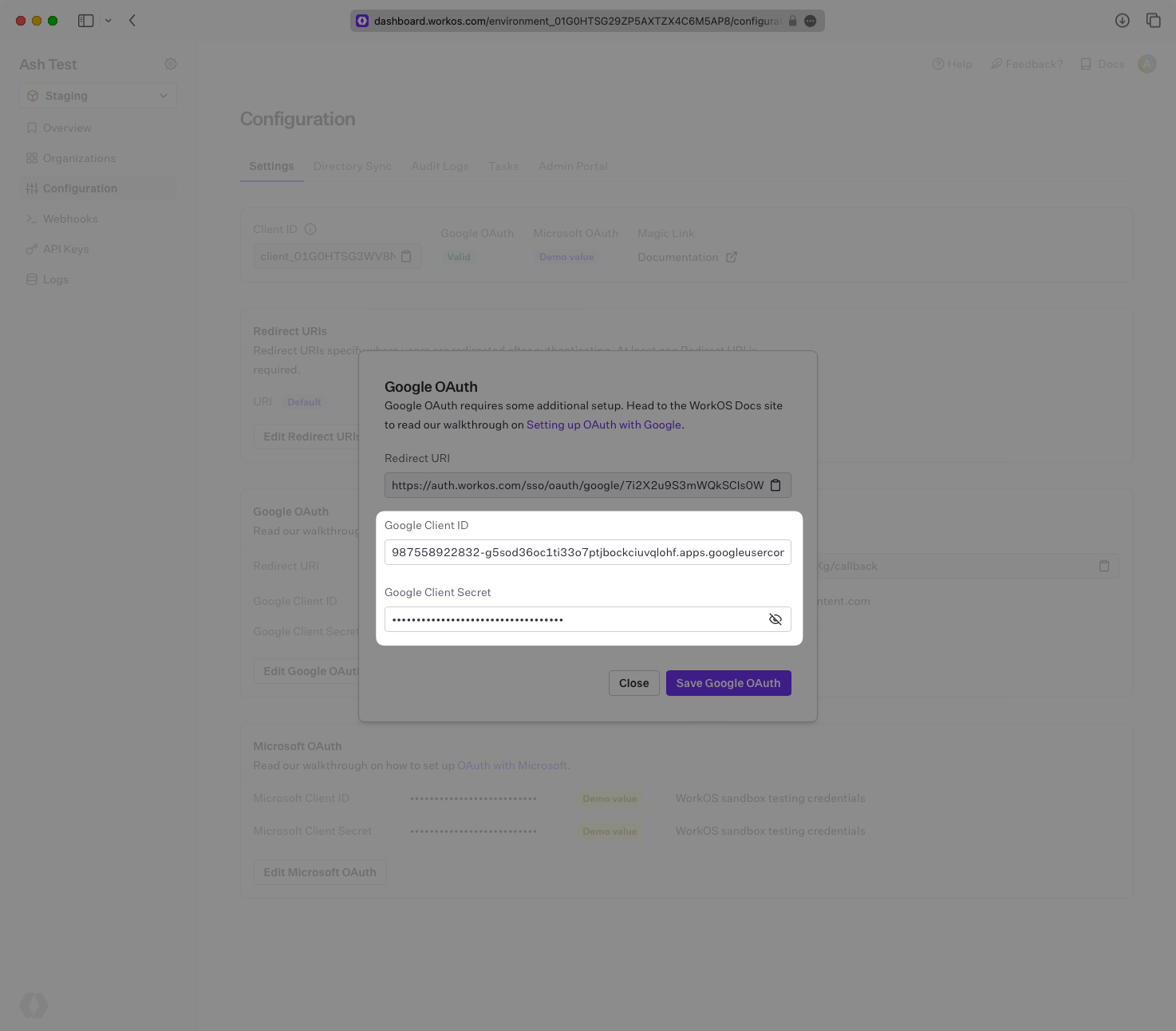The height and width of the screenshot is (1031, 1176).
Task: Open the sidebar chevron dropdown
Action: click(x=109, y=20)
